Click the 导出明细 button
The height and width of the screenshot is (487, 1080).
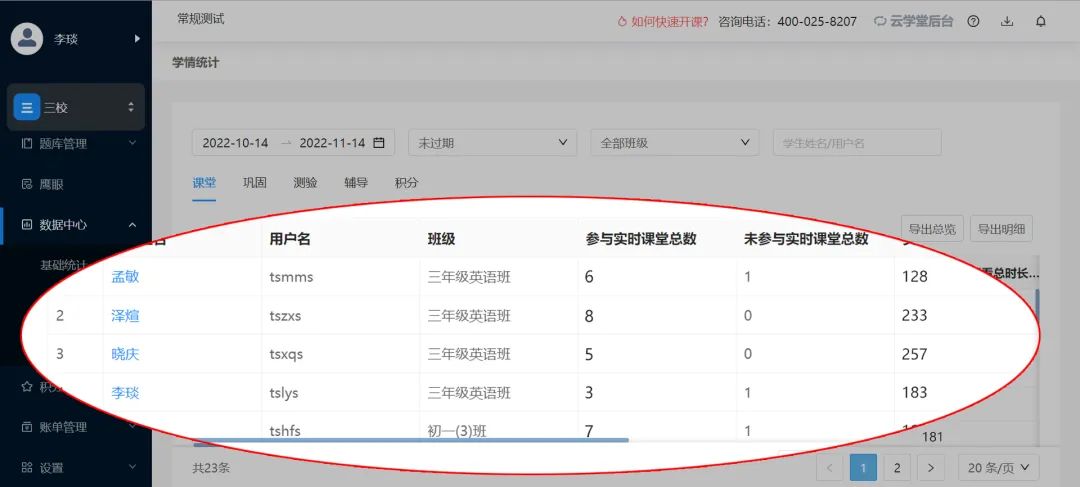1001,229
